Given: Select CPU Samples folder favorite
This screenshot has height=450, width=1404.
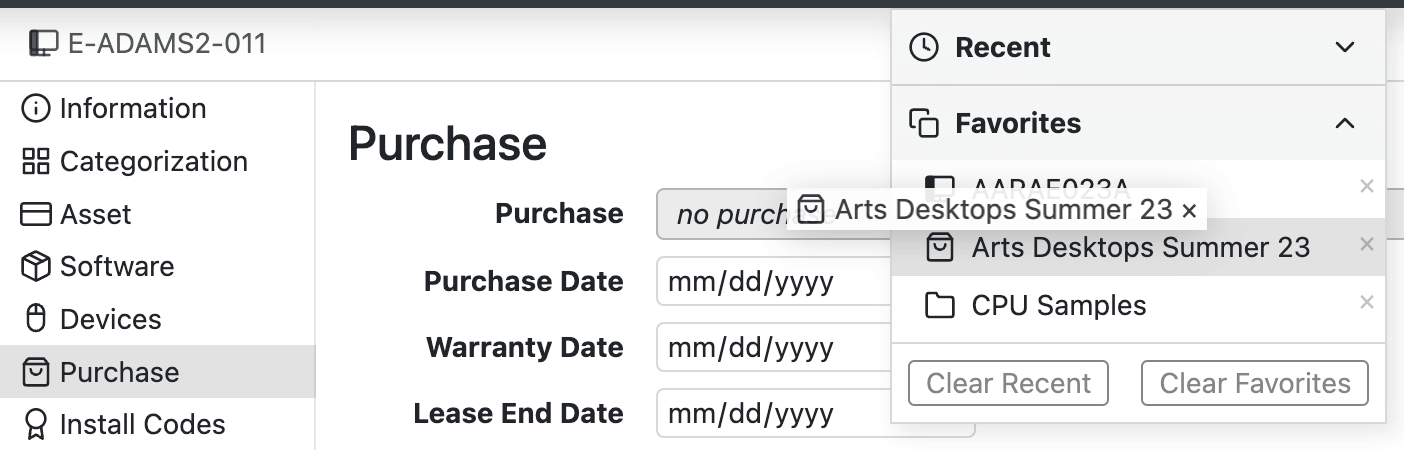Looking at the screenshot, I should (x=1058, y=305).
